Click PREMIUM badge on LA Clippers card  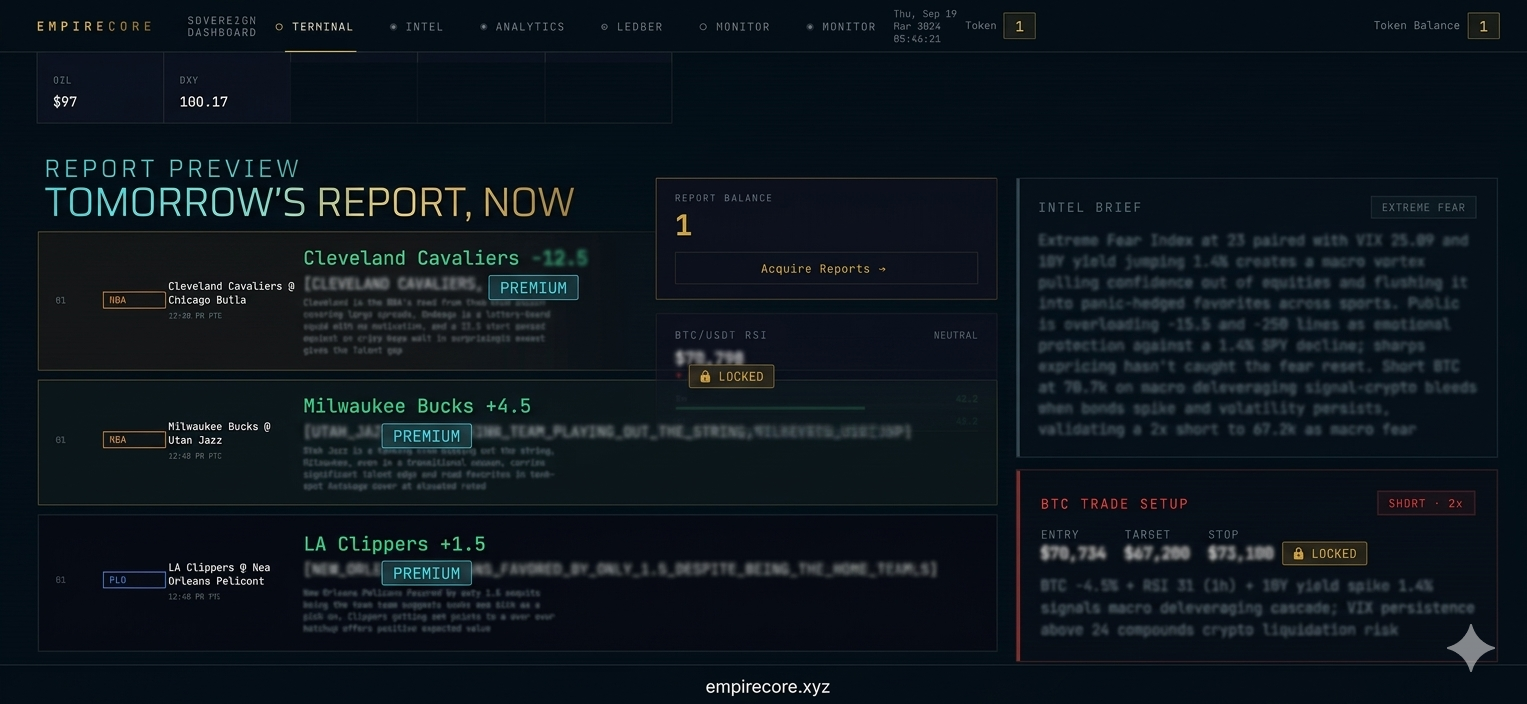(427, 573)
